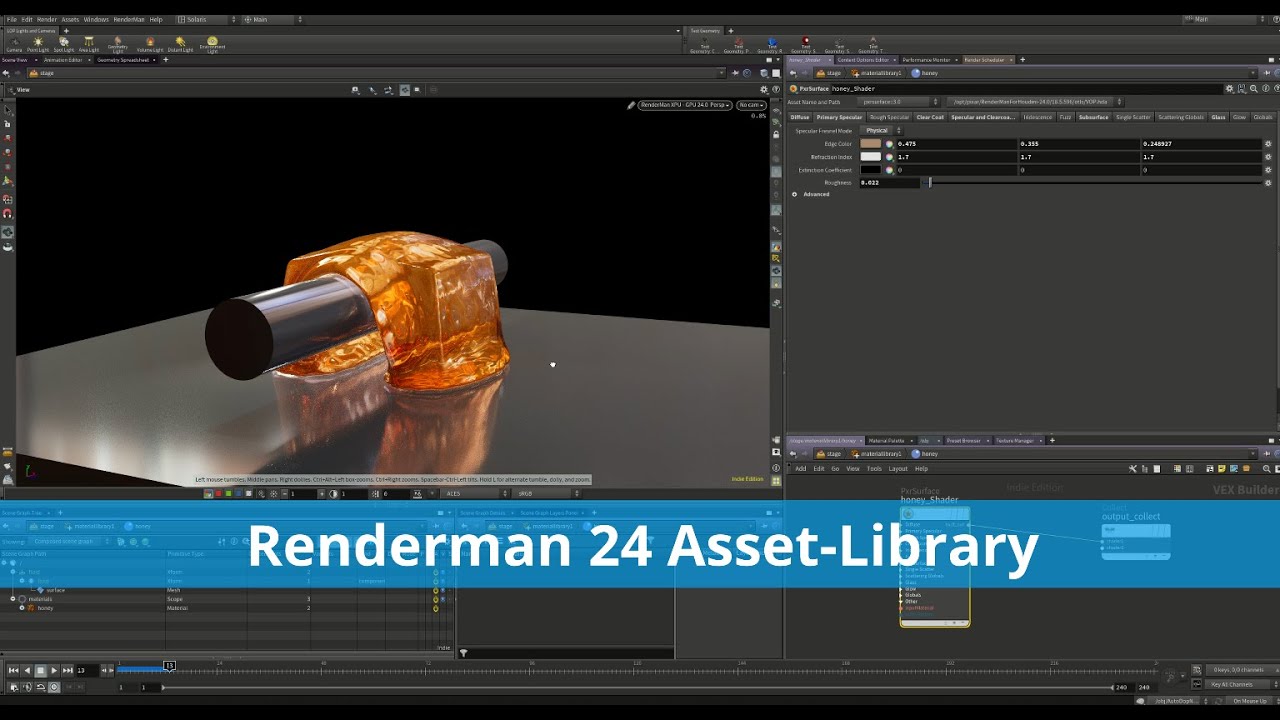
Task: Click the honey node in parameter pane path
Action: tap(924, 73)
